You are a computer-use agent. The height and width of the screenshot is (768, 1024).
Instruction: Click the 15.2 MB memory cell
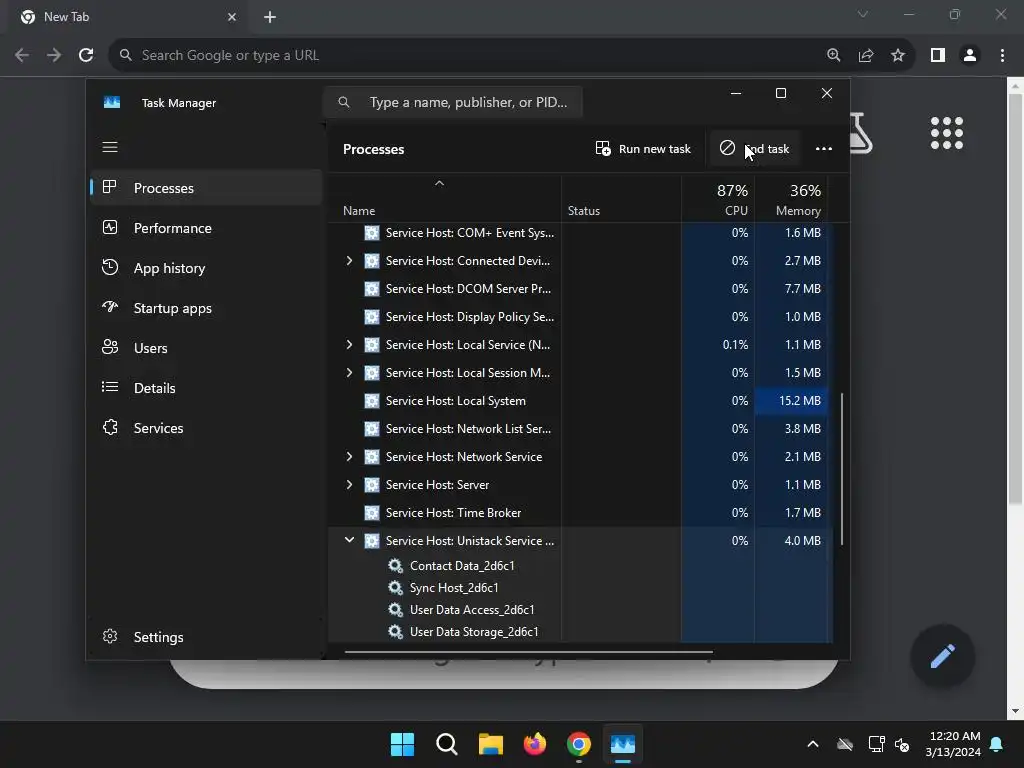pos(791,400)
